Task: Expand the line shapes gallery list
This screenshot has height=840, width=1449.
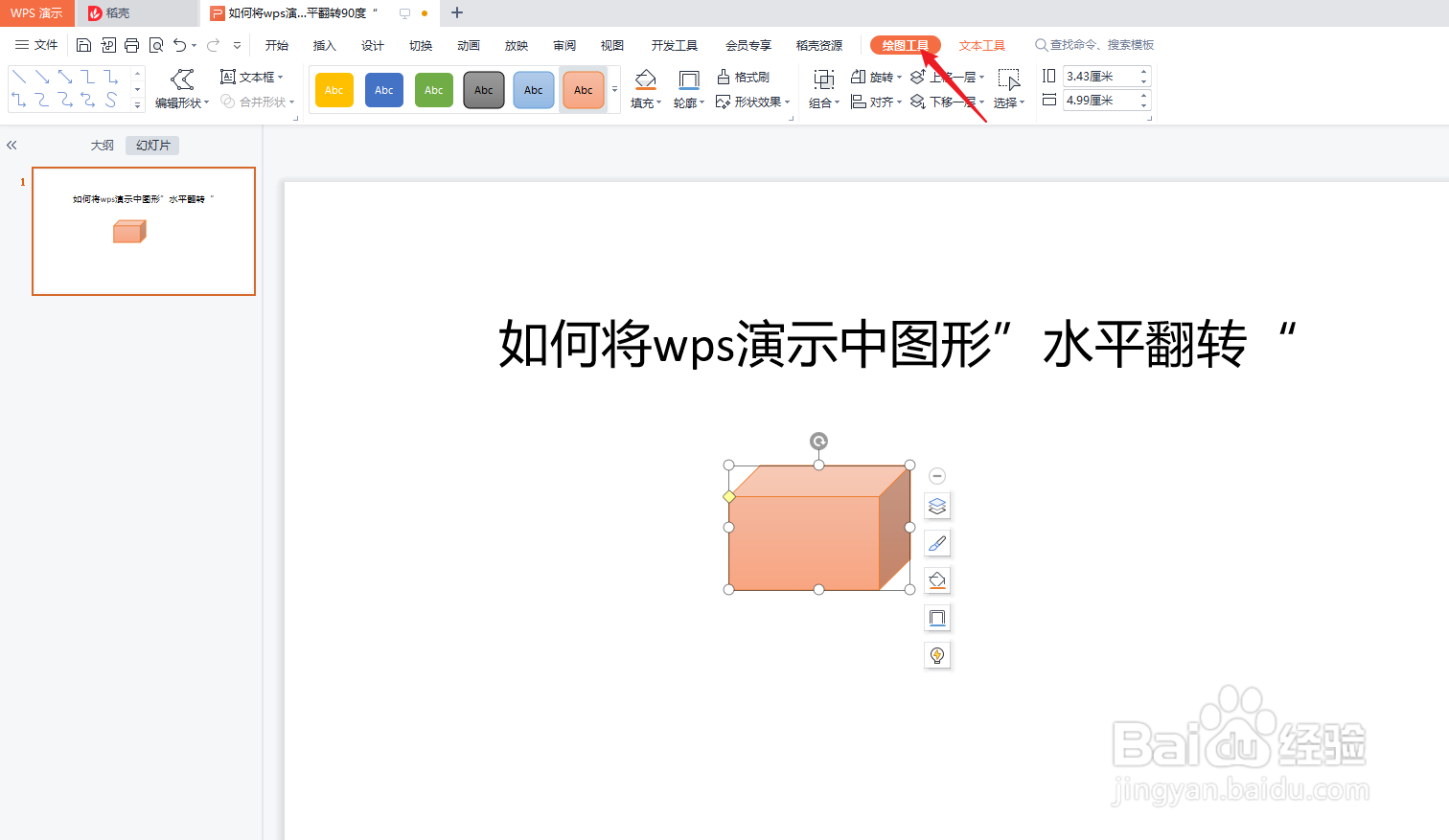Action: click(138, 104)
